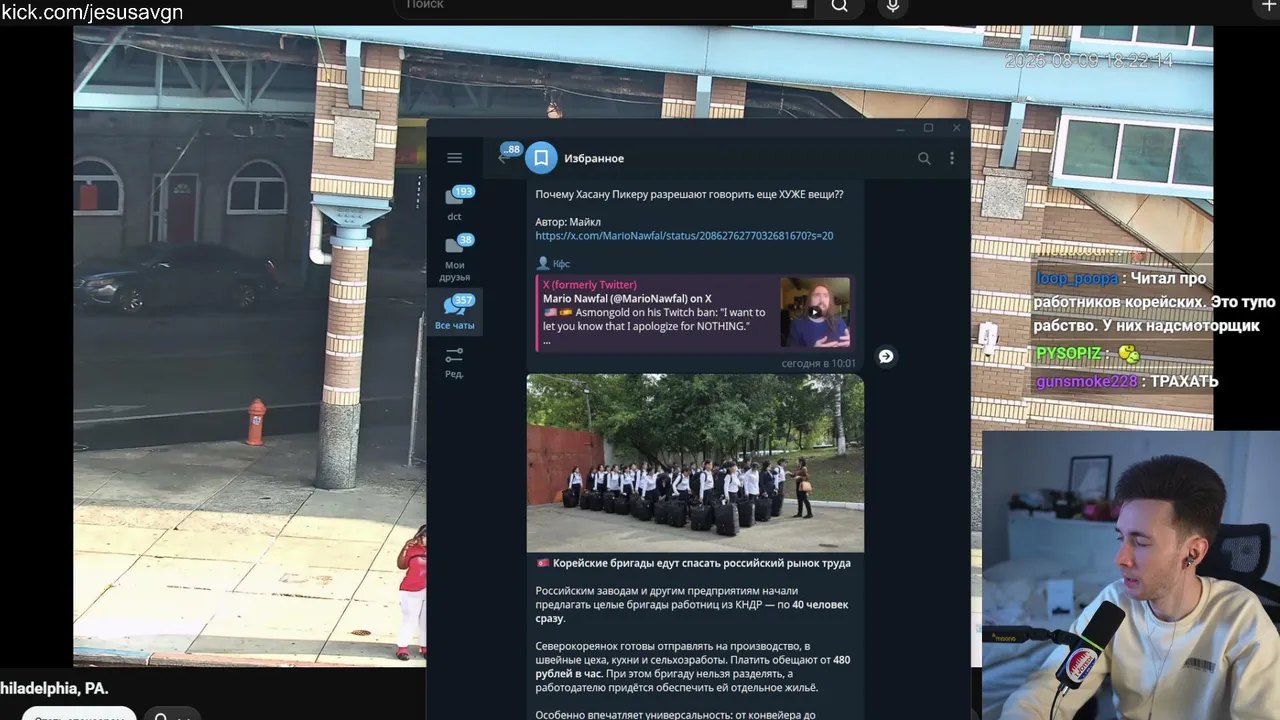Click the loop_poopa username in chat overlay
Screen dimensions: 1280x720
point(1076,279)
